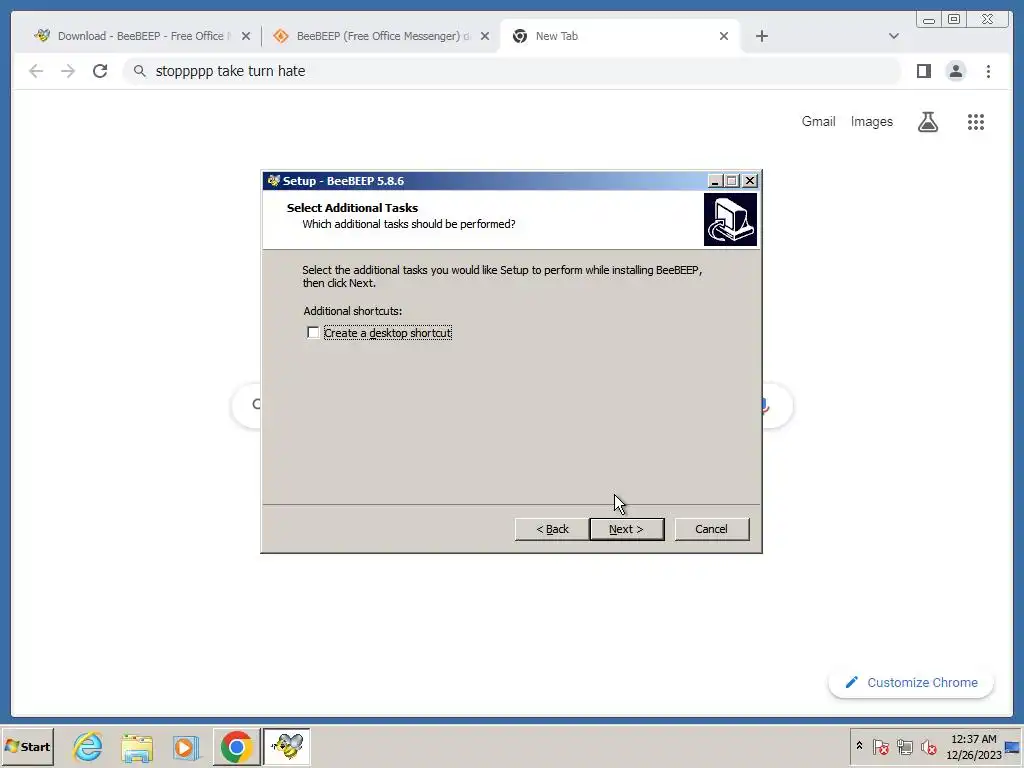Screen dimensions: 1024x768
Task: Open Action Center flag icon
Action: [880, 746]
